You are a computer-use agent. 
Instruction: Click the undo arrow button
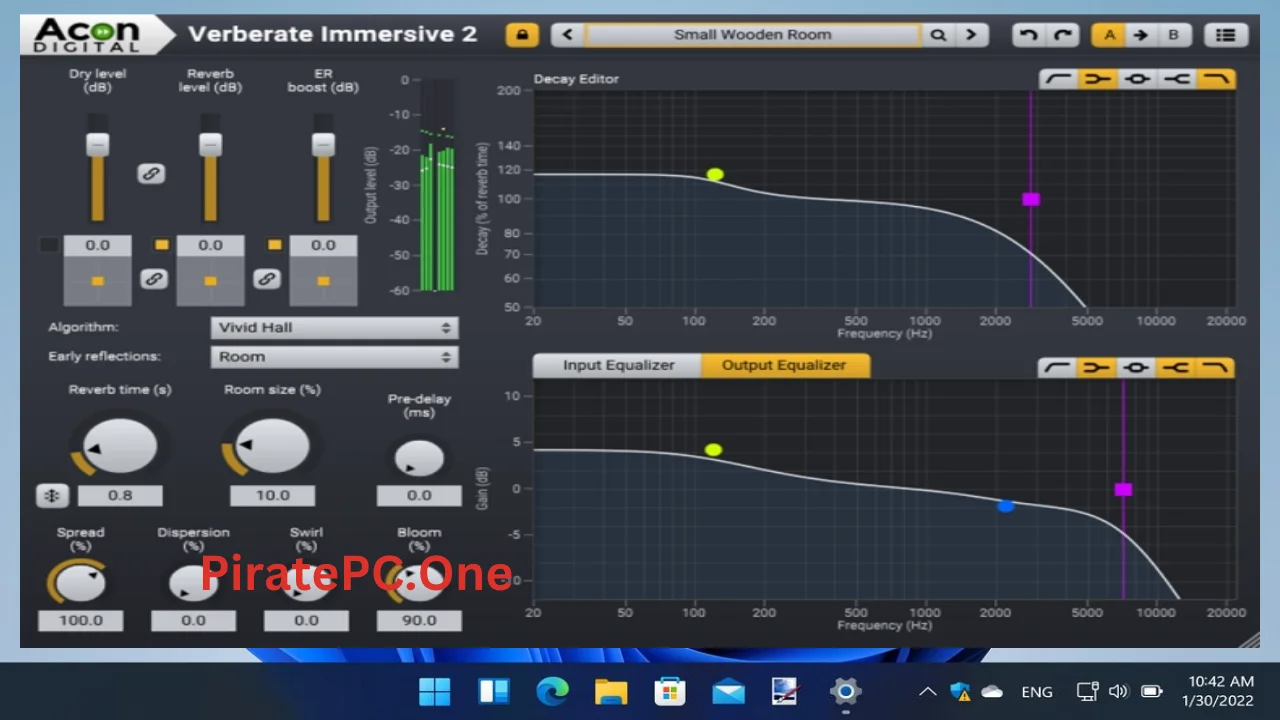coord(1027,35)
